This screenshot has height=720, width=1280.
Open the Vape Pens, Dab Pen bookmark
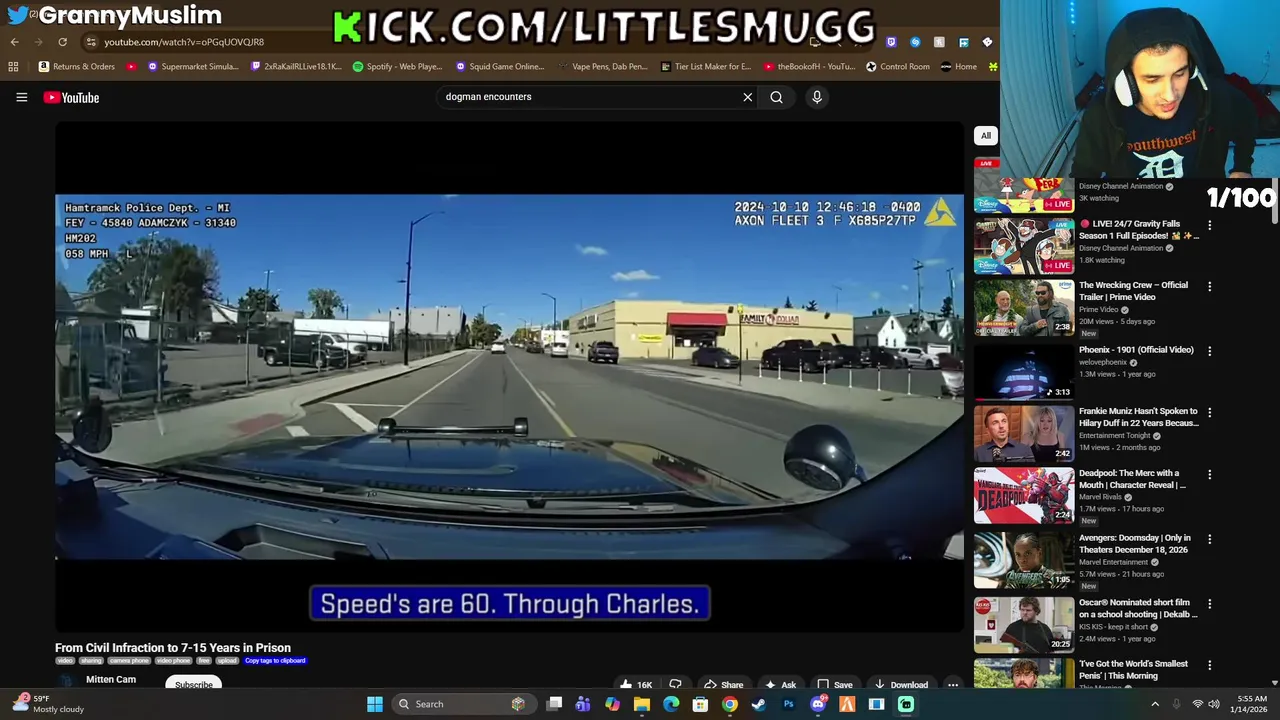click(603, 66)
